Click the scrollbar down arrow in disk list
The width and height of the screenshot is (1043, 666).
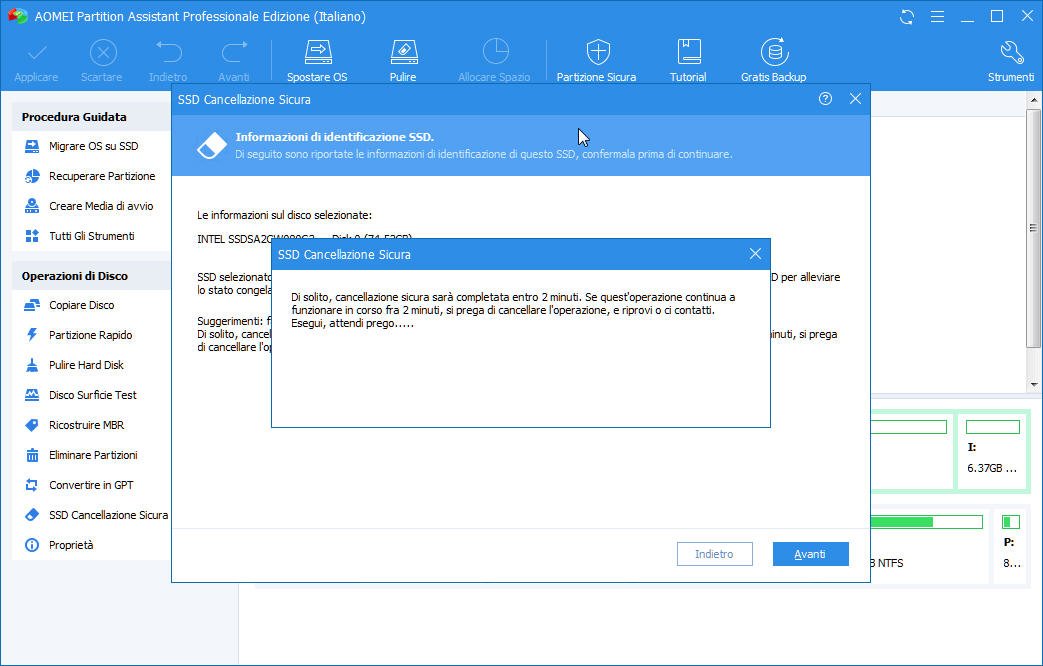(x=1034, y=385)
